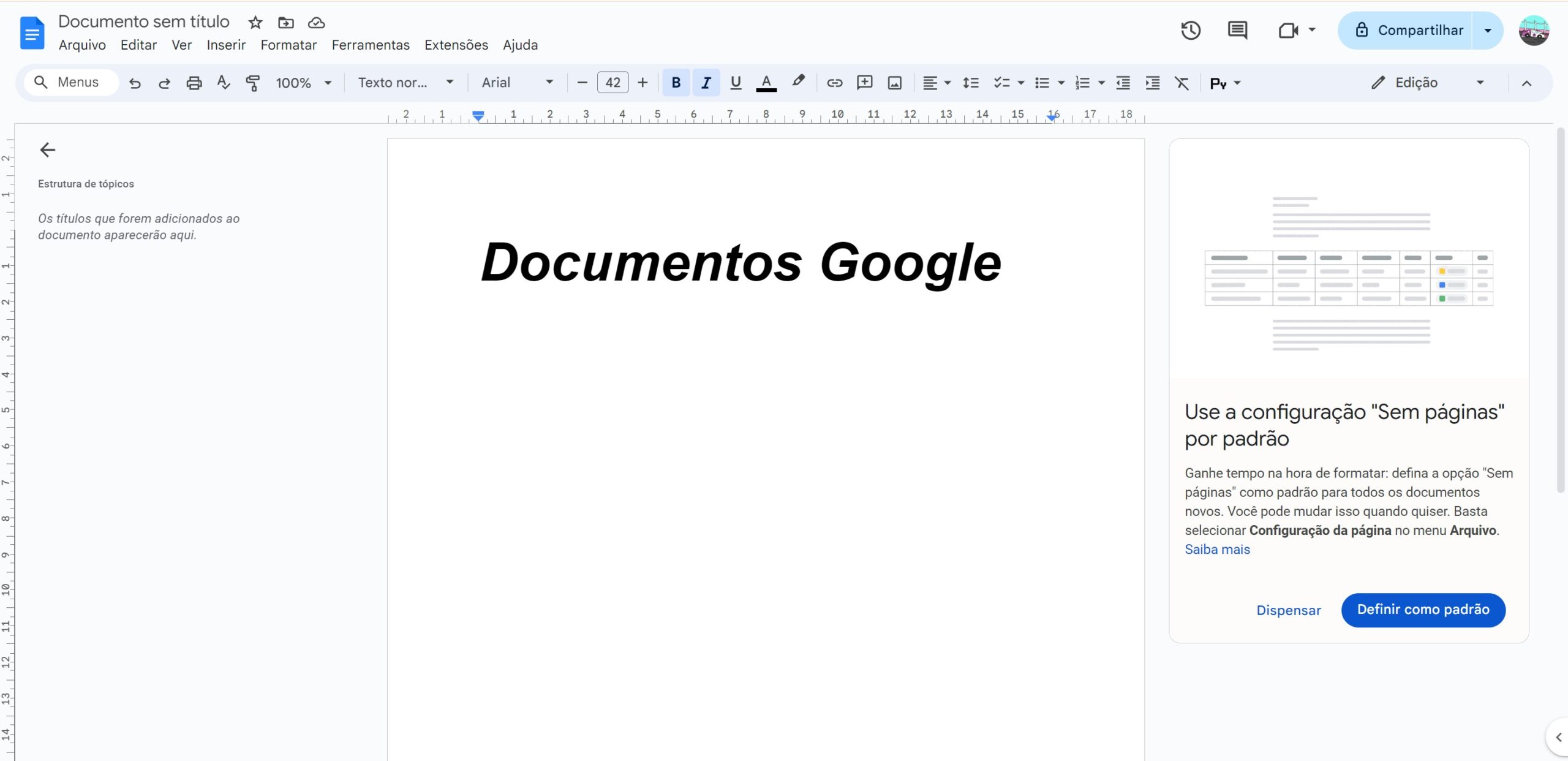Click the move to folder icon
This screenshot has width=1568, height=761.
[x=286, y=23]
